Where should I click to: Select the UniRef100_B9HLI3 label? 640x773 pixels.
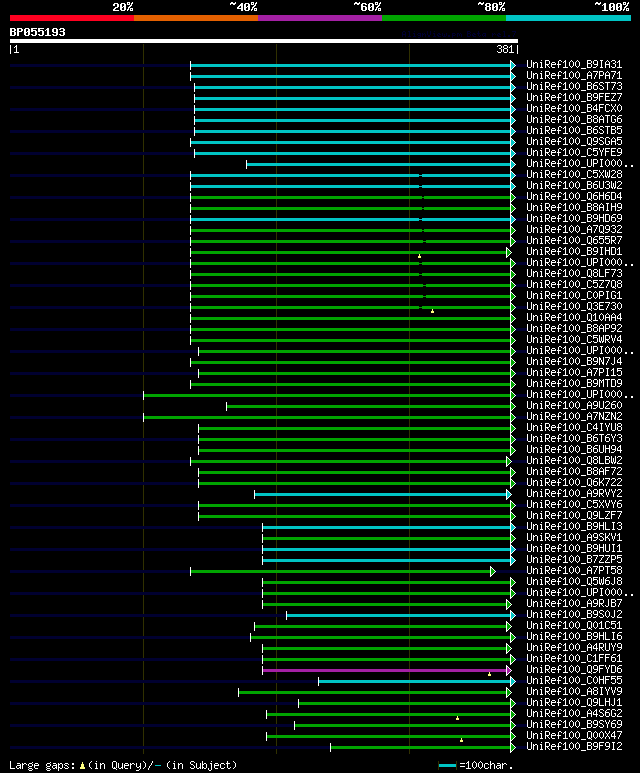point(574,527)
